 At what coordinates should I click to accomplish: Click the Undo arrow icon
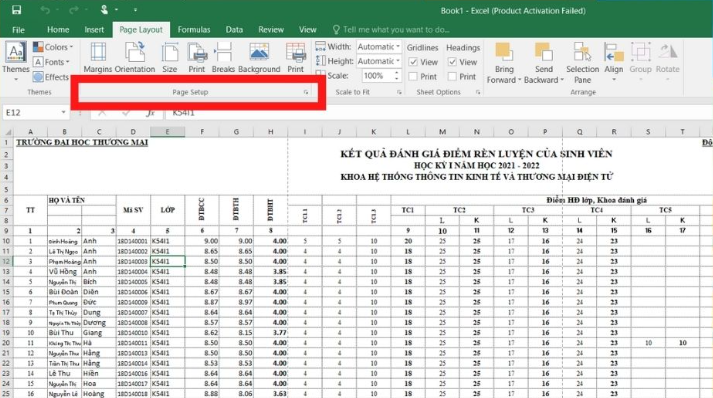[45, 10]
